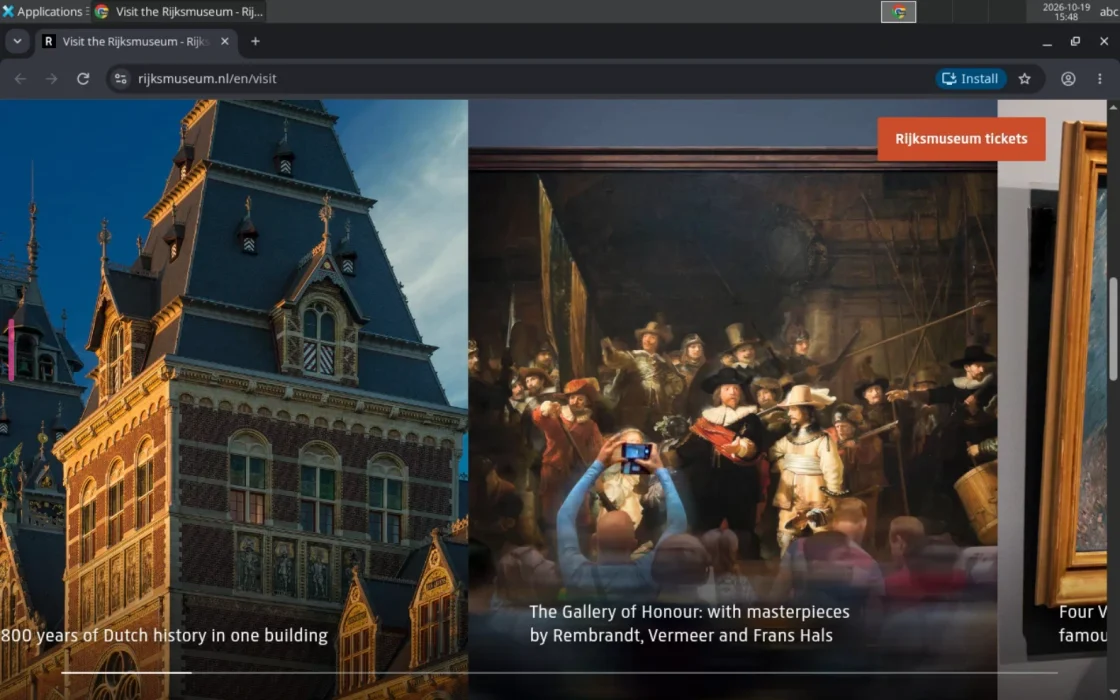
Task: Open Chrome's three-dot menu
Action: point(1099,79)
